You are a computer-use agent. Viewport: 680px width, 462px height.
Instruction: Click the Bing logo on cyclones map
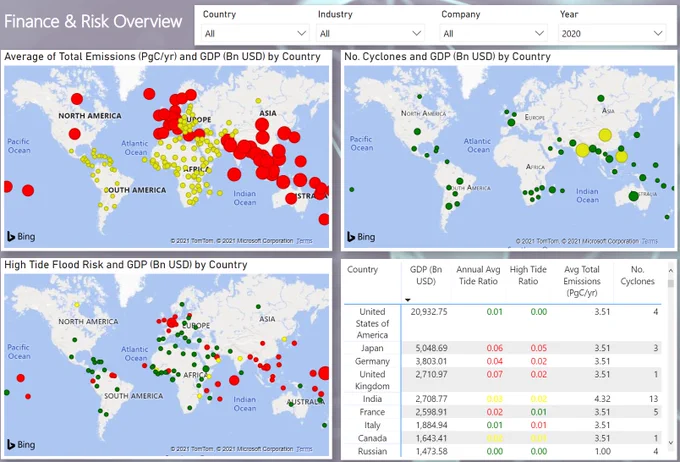[x=361, y=237]
